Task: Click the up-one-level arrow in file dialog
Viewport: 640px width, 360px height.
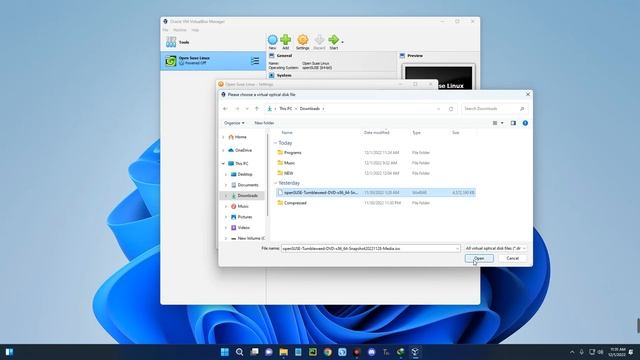Action: 257,109
